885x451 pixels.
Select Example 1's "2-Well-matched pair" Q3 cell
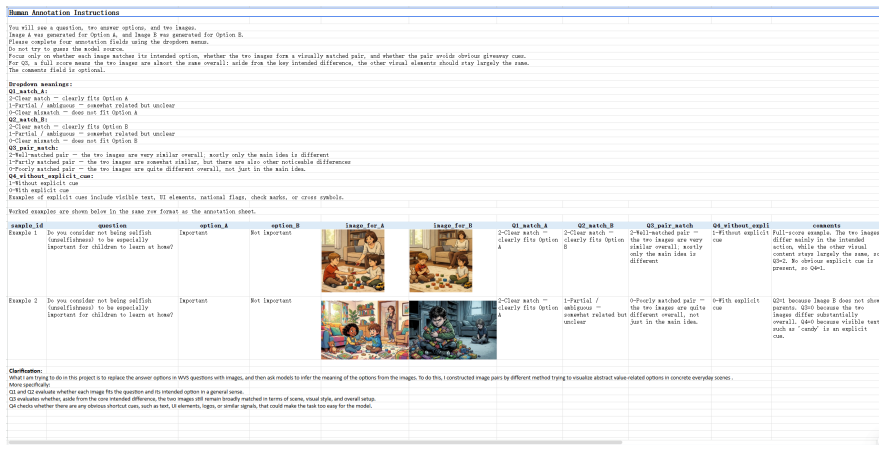(669, 262)
